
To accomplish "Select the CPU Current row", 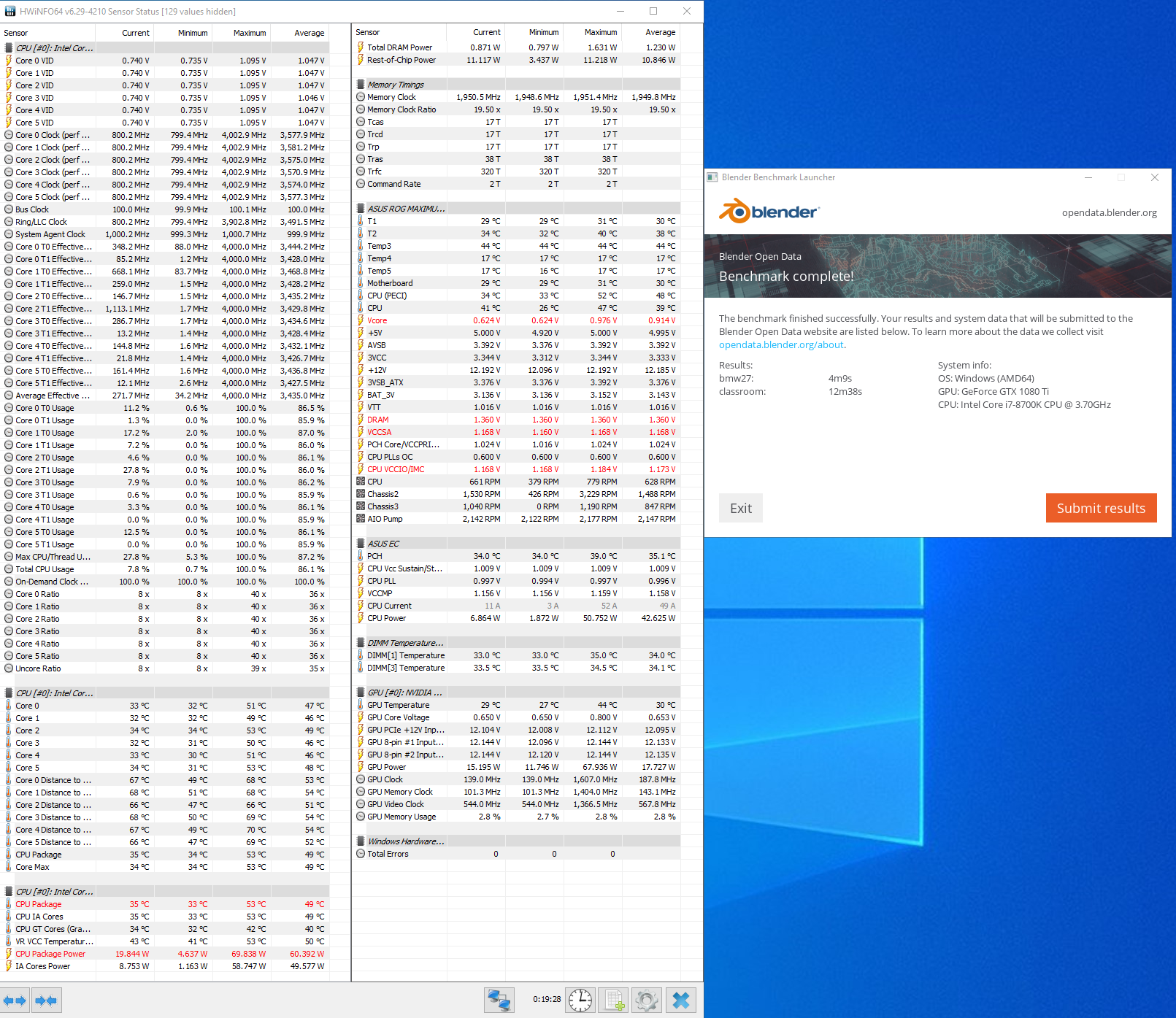I will point(517,606).
